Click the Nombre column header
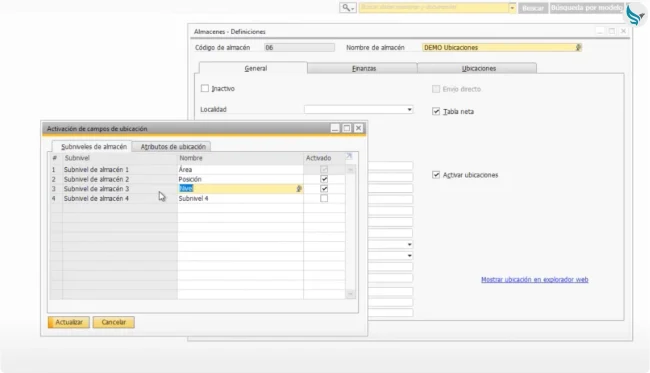This screenshot has height=373, width=650. [240, 158]
